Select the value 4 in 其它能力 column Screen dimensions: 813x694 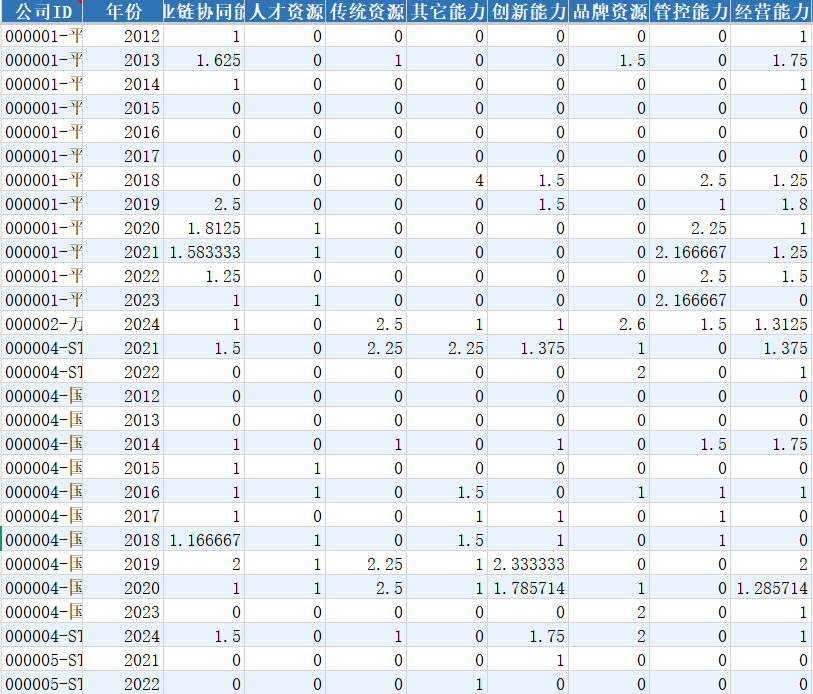coord(447,180)
